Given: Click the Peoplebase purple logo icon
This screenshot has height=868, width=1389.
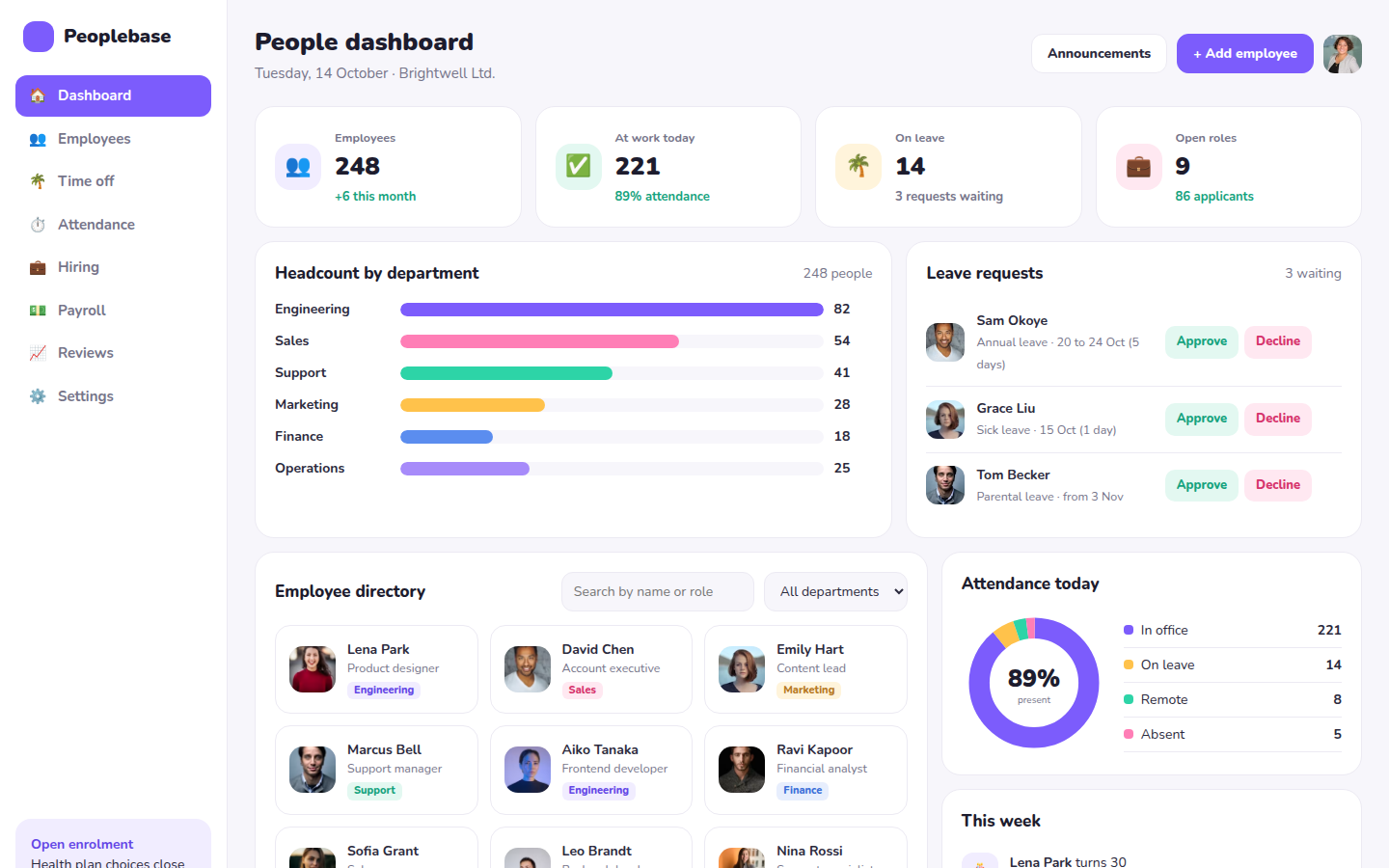Looking at the screenshot, I should point(39,37).
